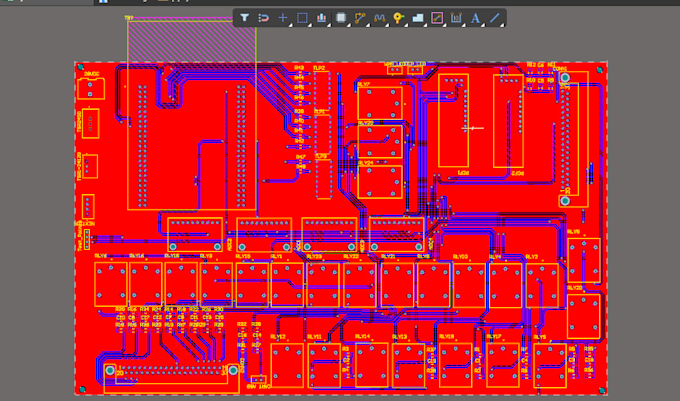
Task: Click the RLY17 designator text
Action: coord(494,336)
